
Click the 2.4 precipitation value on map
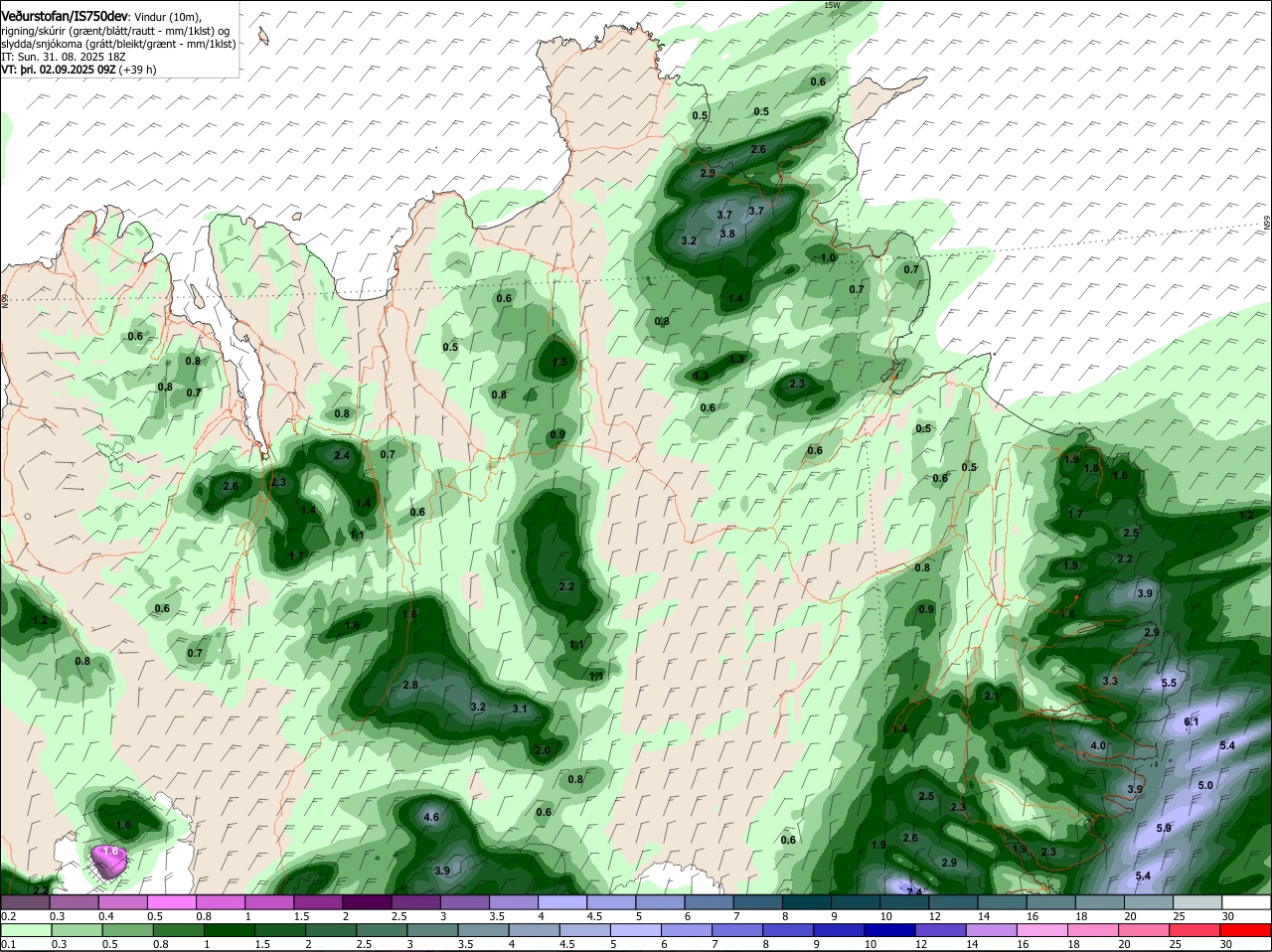click(x=342, y=455)
